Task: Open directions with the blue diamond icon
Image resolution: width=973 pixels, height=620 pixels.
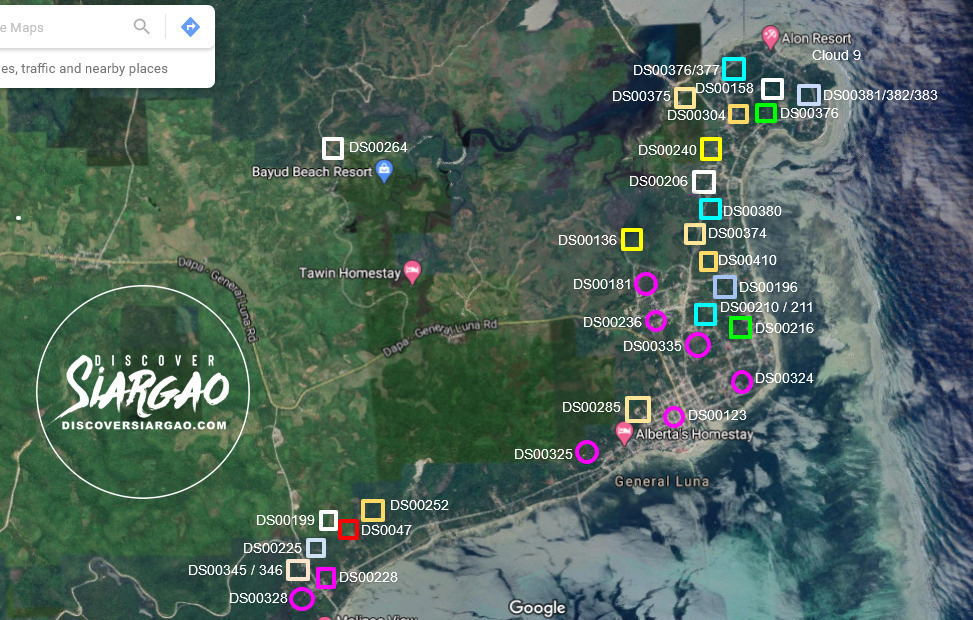Action: coord(189,27)
